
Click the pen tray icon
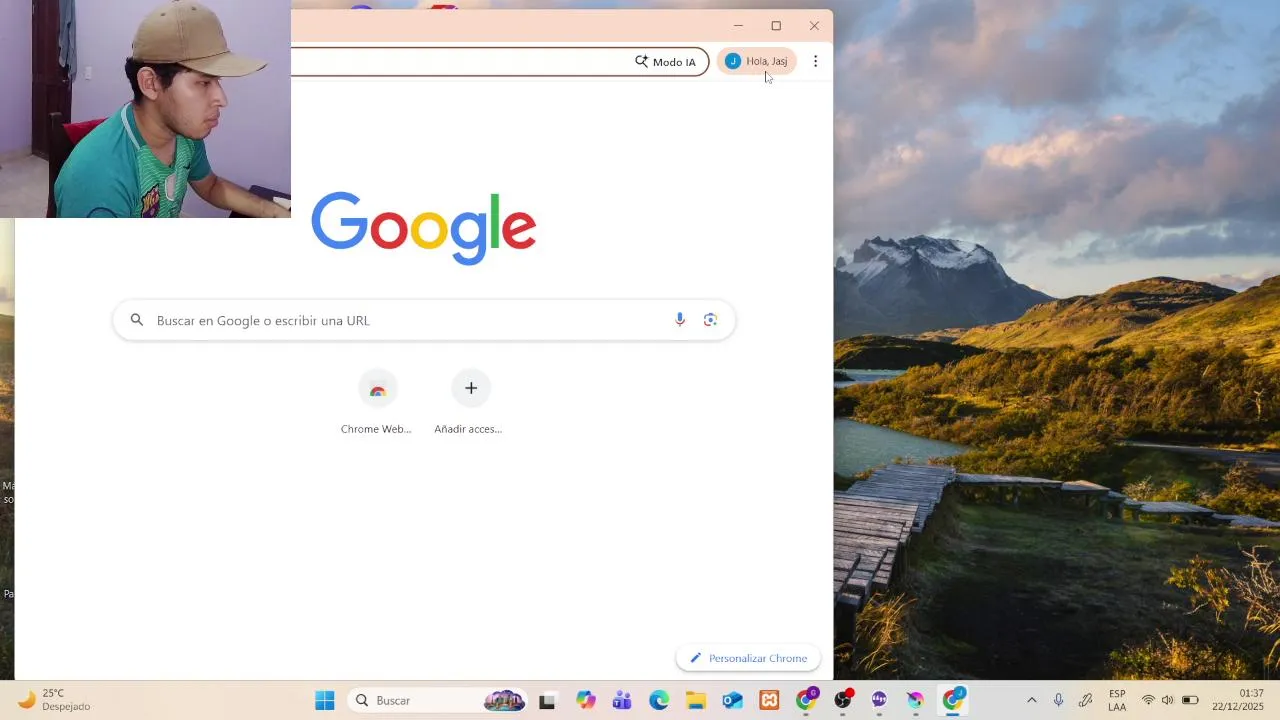pos(1085,701)
